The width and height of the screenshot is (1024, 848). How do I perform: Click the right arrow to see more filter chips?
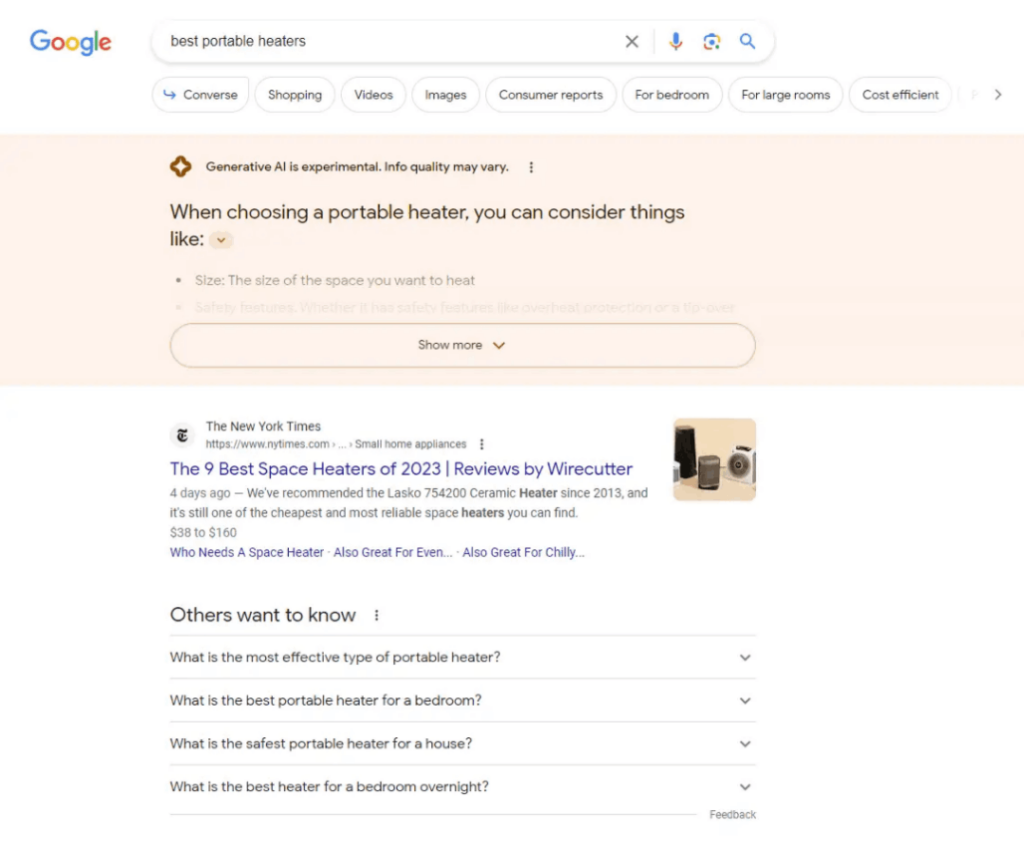pos(998,94)
